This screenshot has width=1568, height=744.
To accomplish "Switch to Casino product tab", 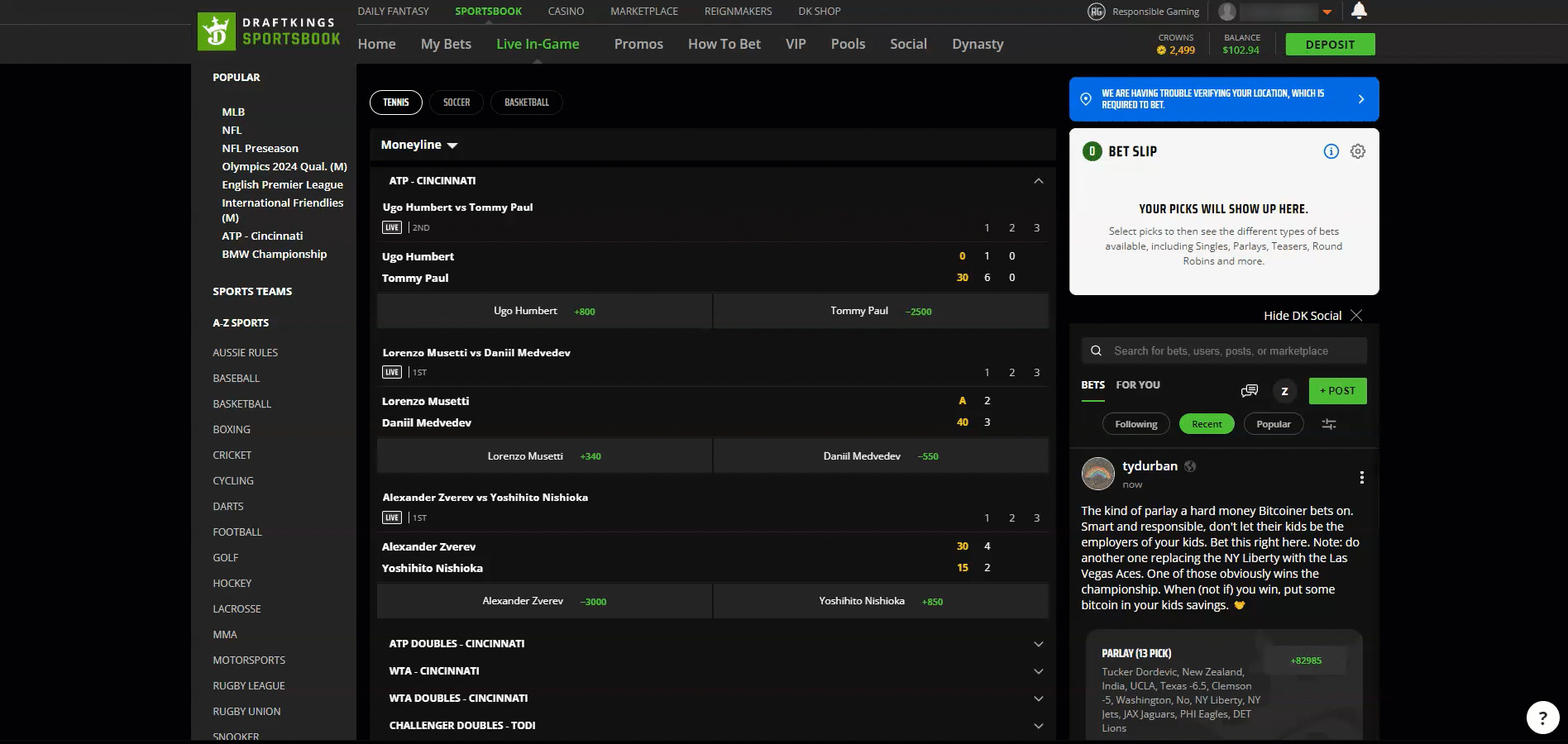I will pyautogui.click(x=566, y=12).
